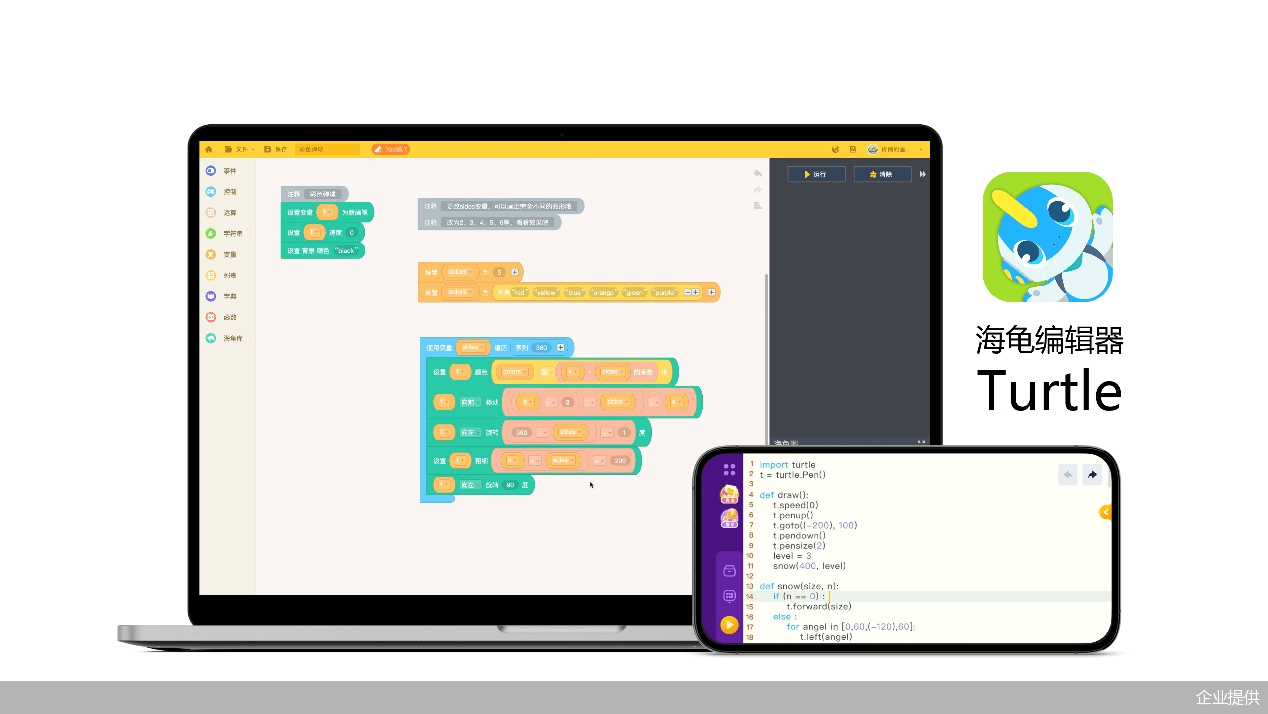Switch mode using the orange code mode button
The height and width of the screenshot is (714, 1268).
390,149
